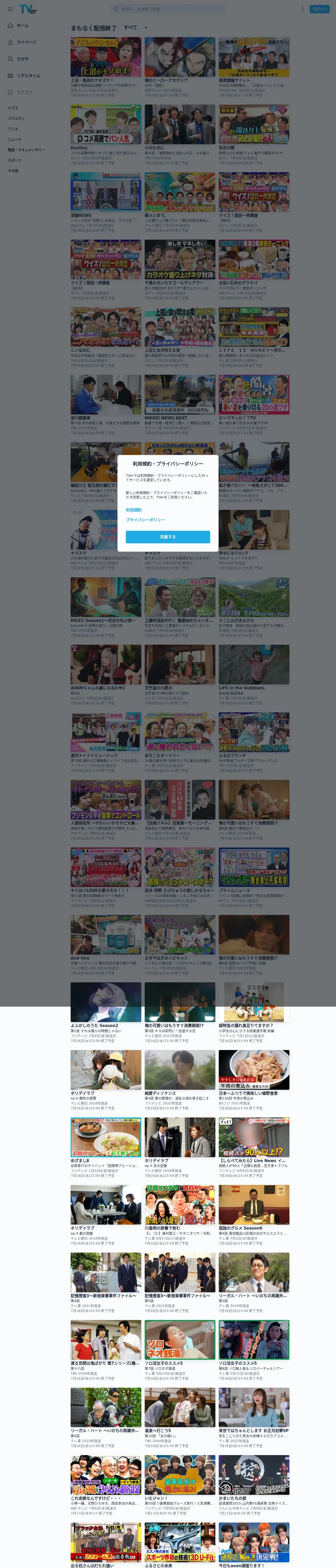Open いたジャン! thumbnail
The width and height of the screenshot is (336, 1568).
[x=180, y=1475]
